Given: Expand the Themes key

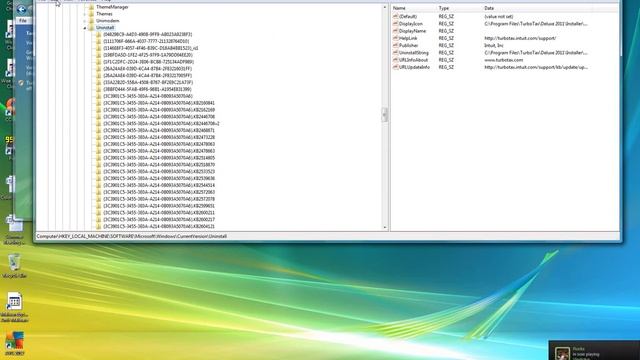Looking at the screenshot, I should pos(85,14).
